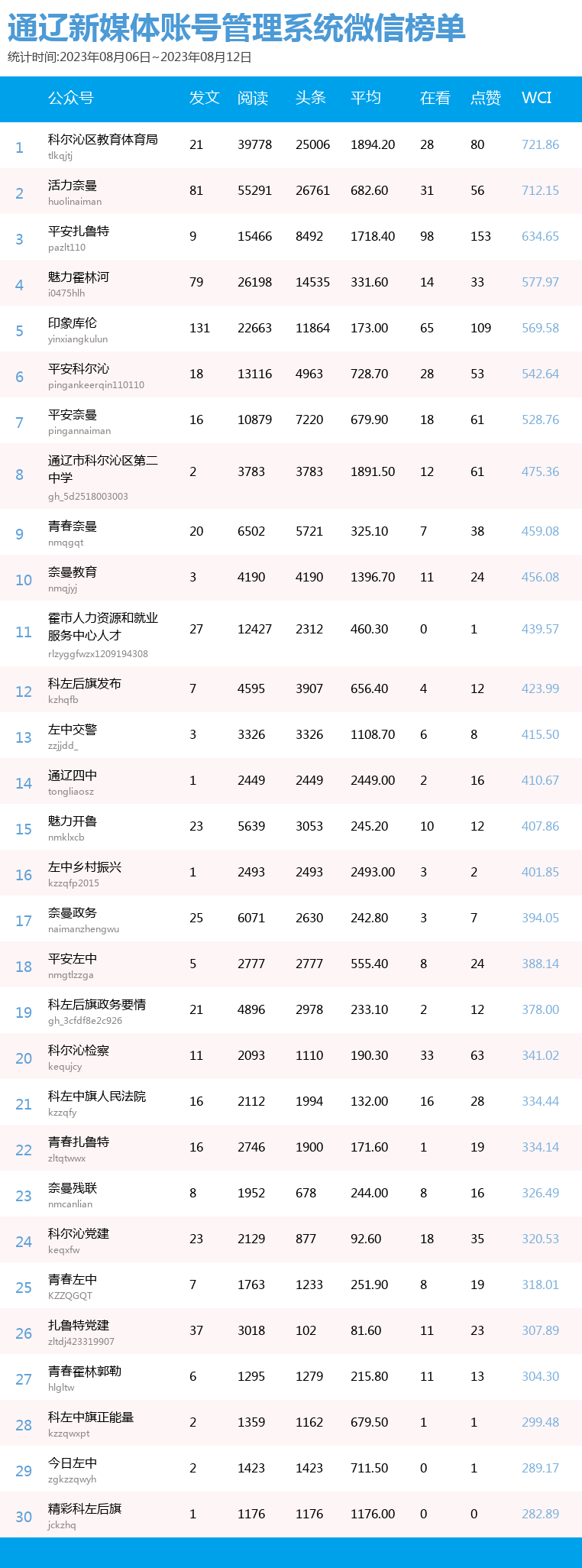Select account name 左中乡村振兴
This screenshot has height=1568, width=582.
click(x=85, y=867)
